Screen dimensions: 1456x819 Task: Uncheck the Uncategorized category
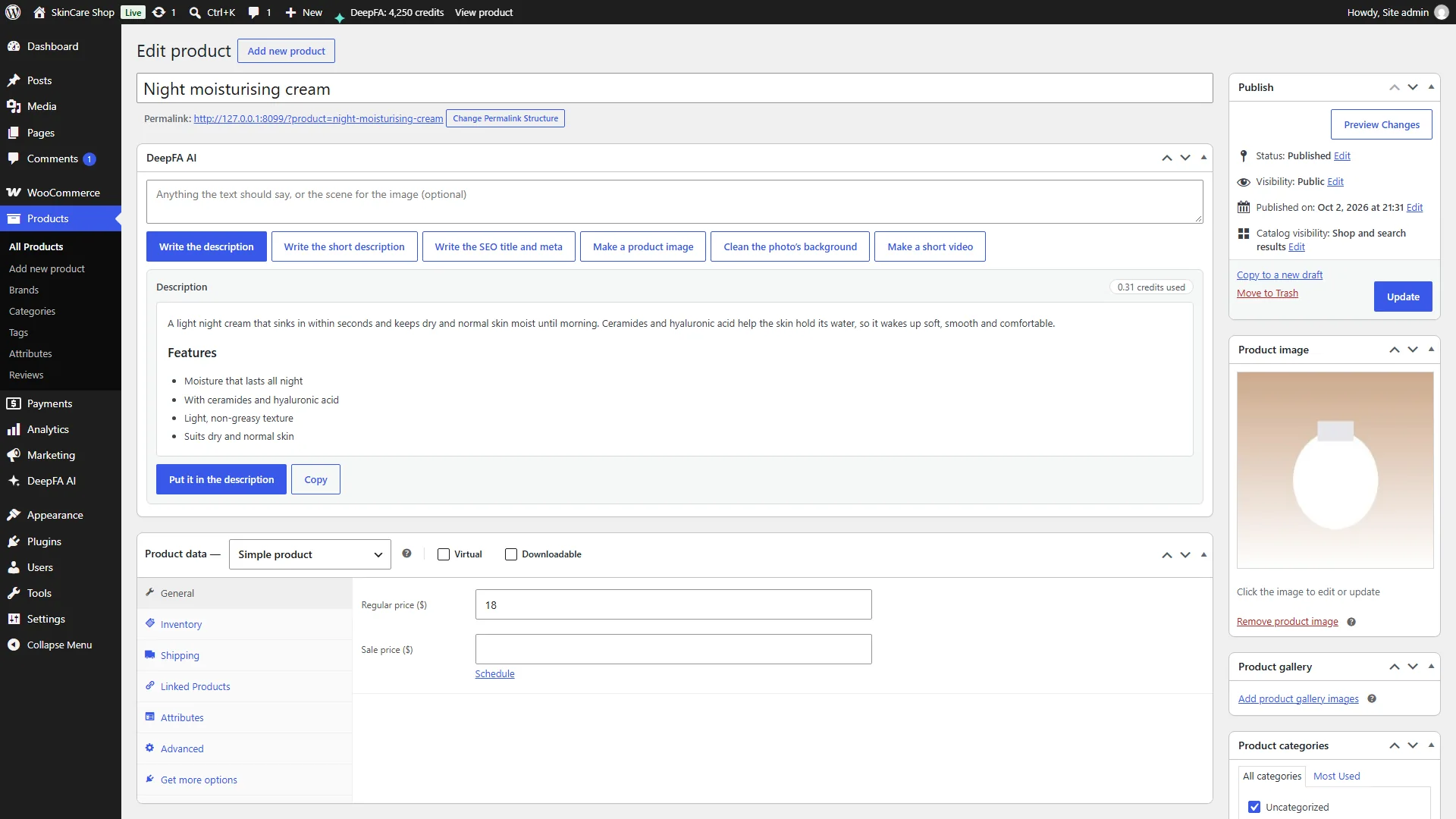(x=1254, y=807)
